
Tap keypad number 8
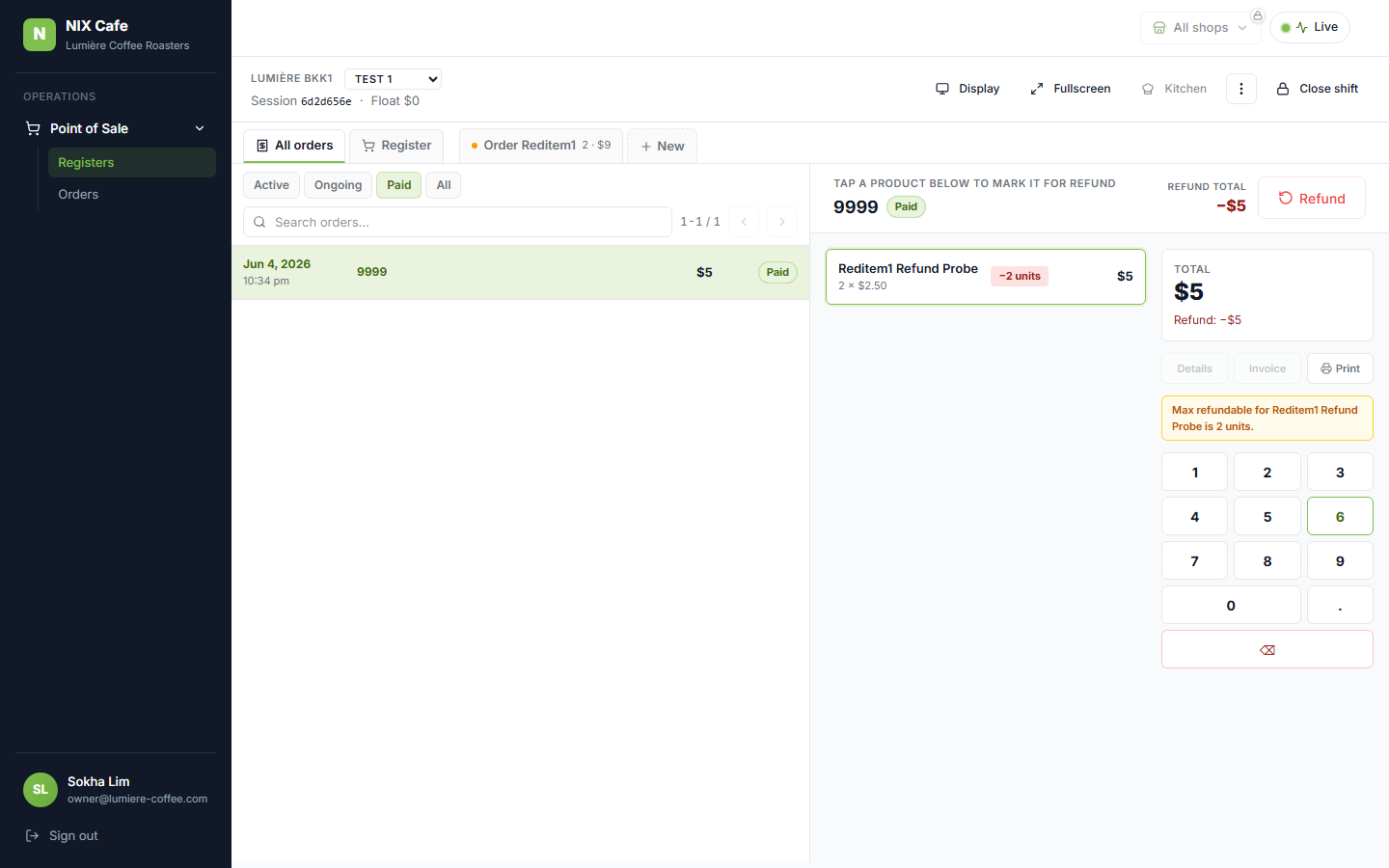(x=1267, y=560)
